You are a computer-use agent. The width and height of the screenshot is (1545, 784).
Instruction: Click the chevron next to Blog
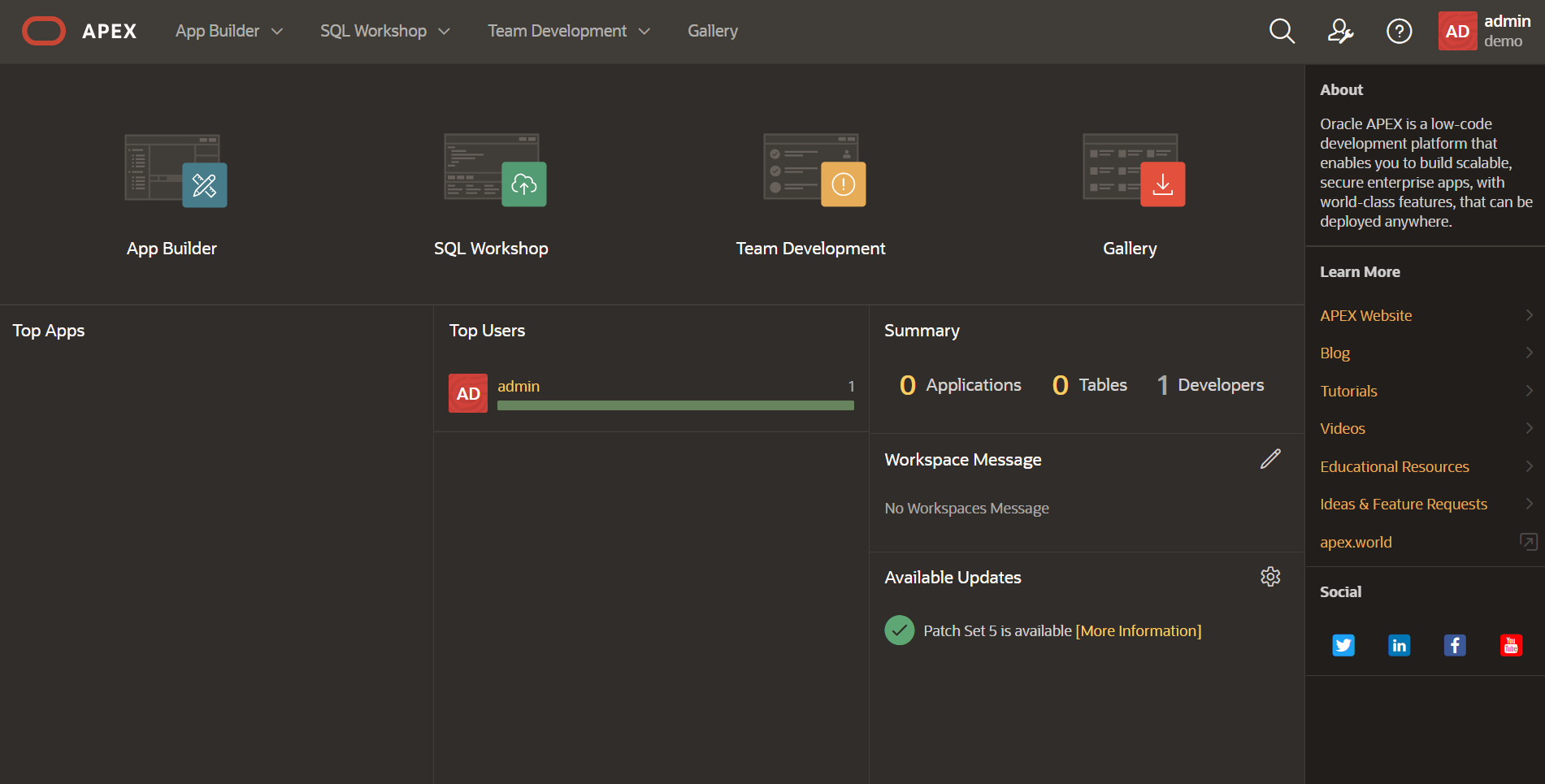[x=1529, y=353]
